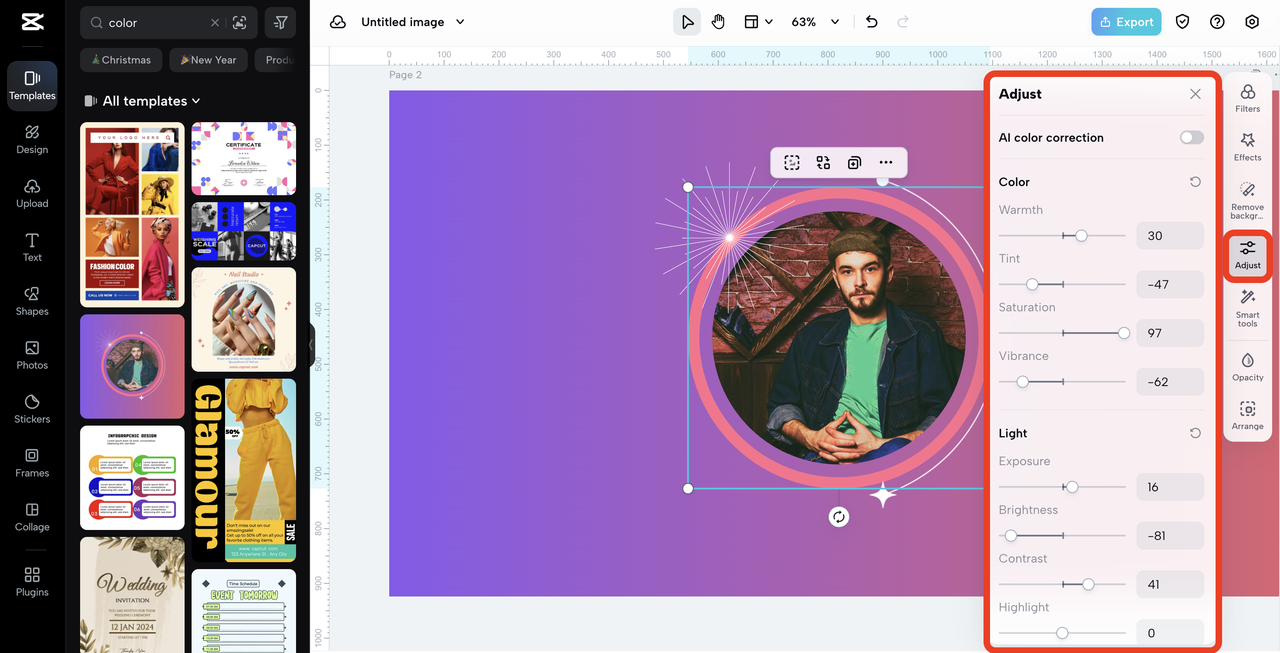Open the Frames sidebar panel
Viewport: 1280px width, 653px height.
pos(32,463)
